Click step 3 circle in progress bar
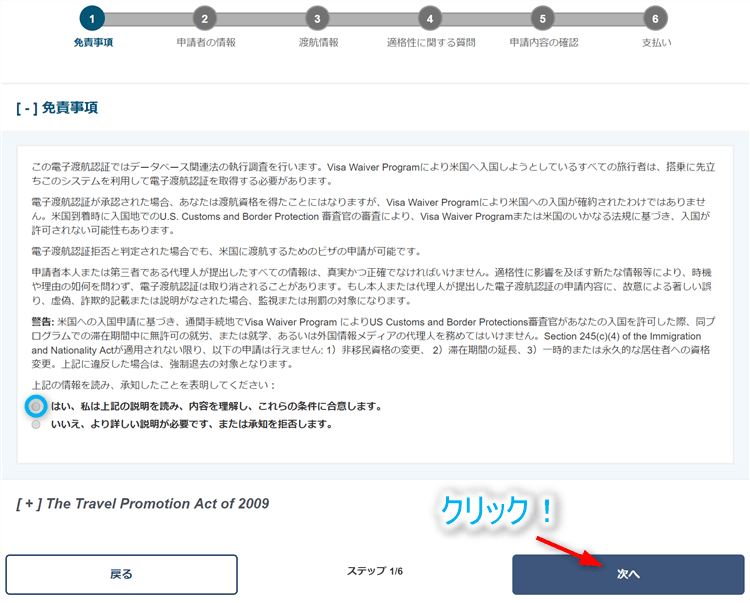 coord(317,18)
